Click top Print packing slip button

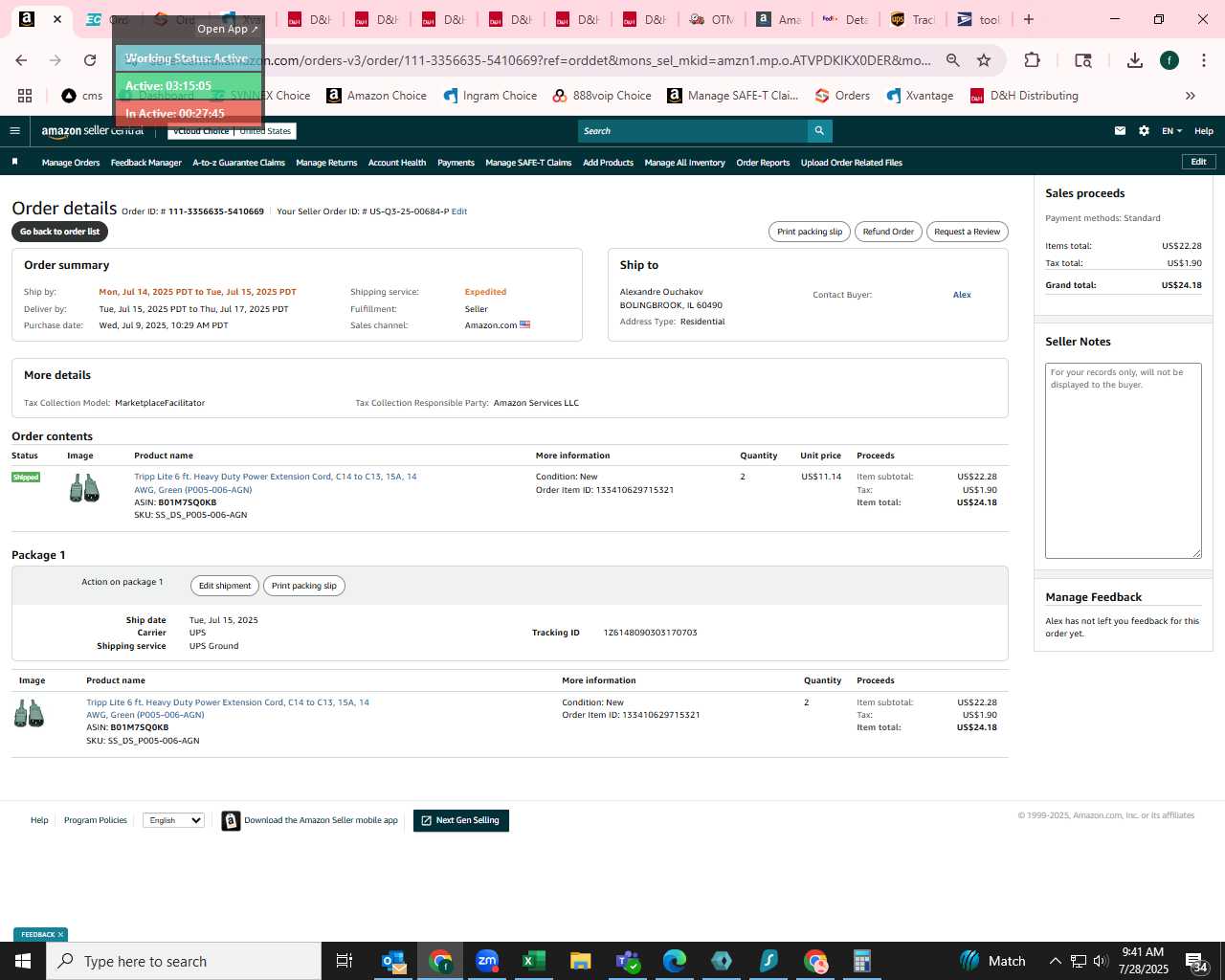point(810,232)
